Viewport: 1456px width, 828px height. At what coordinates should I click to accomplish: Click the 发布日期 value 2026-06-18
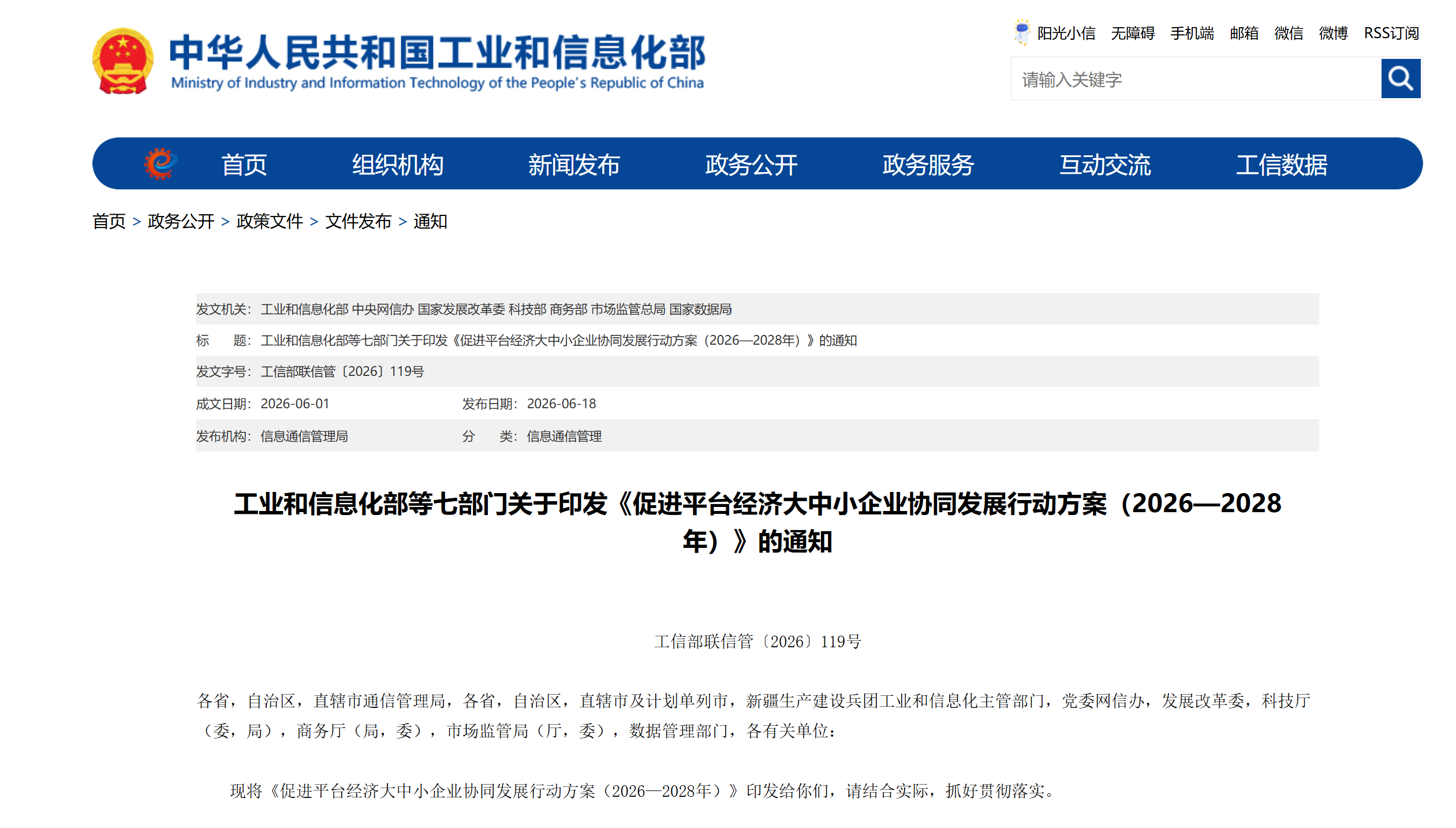[x=561, y=404]
